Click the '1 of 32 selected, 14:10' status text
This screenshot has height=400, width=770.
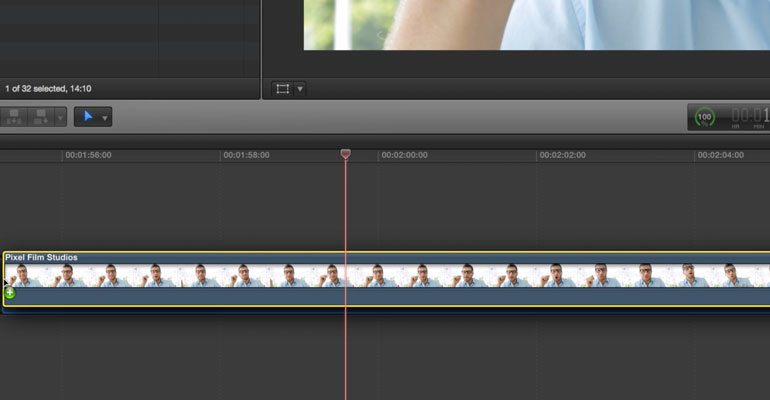[x=48, y=89]
